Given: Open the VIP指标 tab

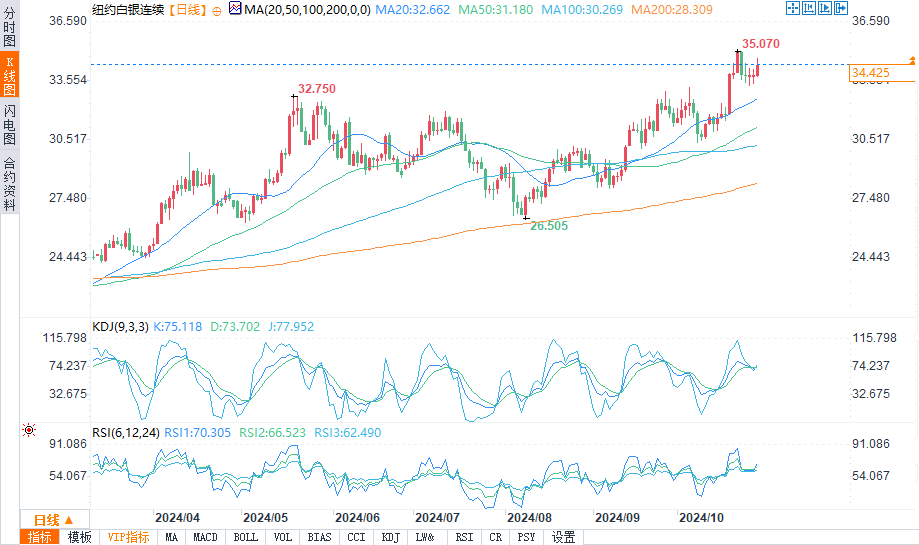Looking at the screenshot, I should pyautogui.click(x=129, y=537).
